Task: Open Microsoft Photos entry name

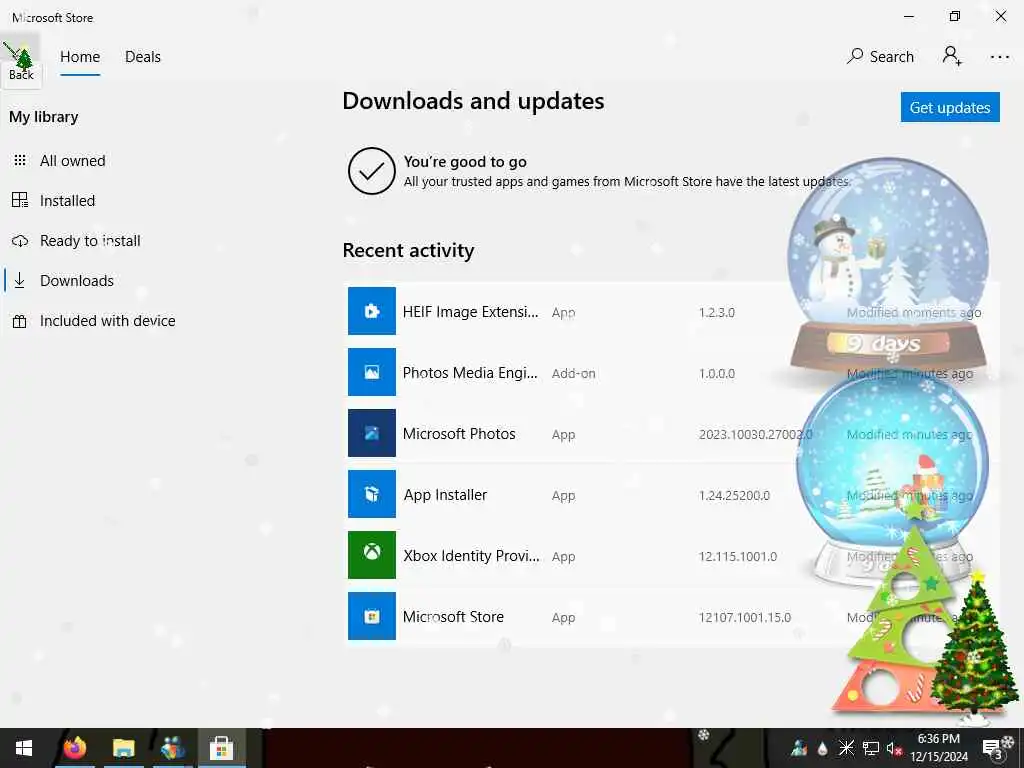Action: point(459,434)
